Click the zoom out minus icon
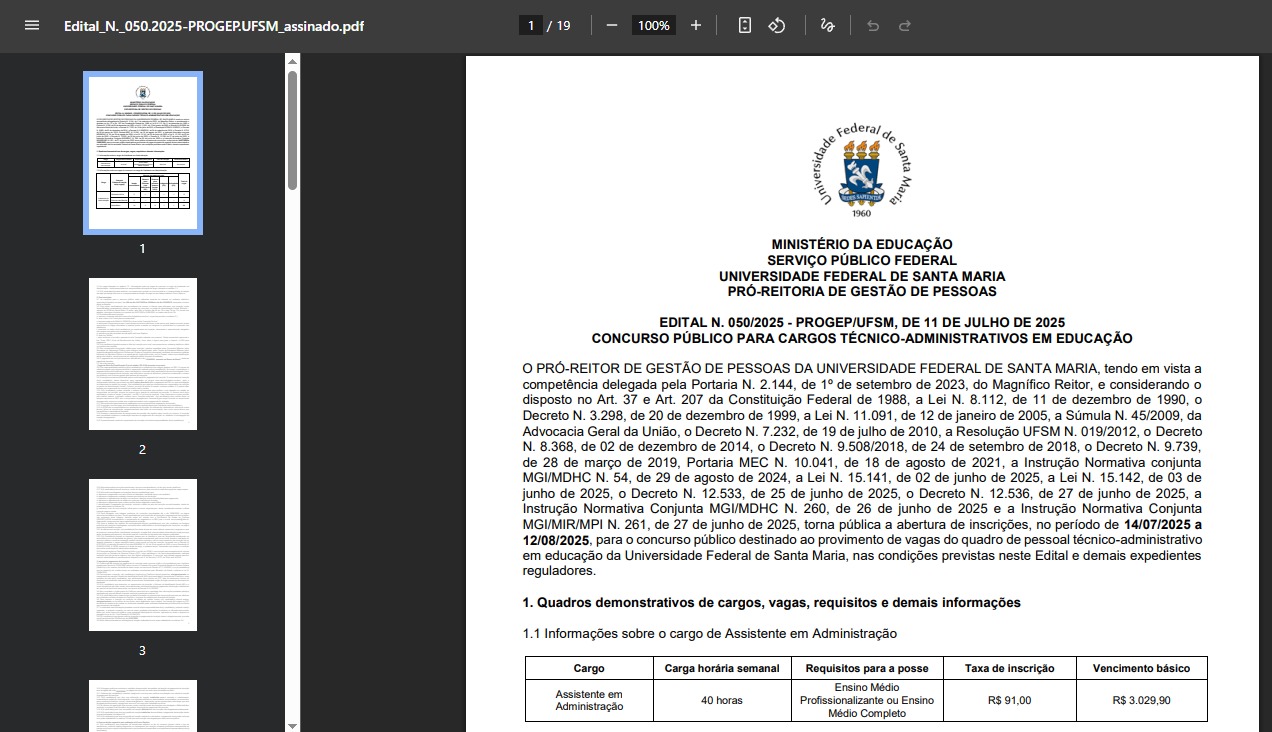This screenshot has height=732, width=1272. coord(612,25)
